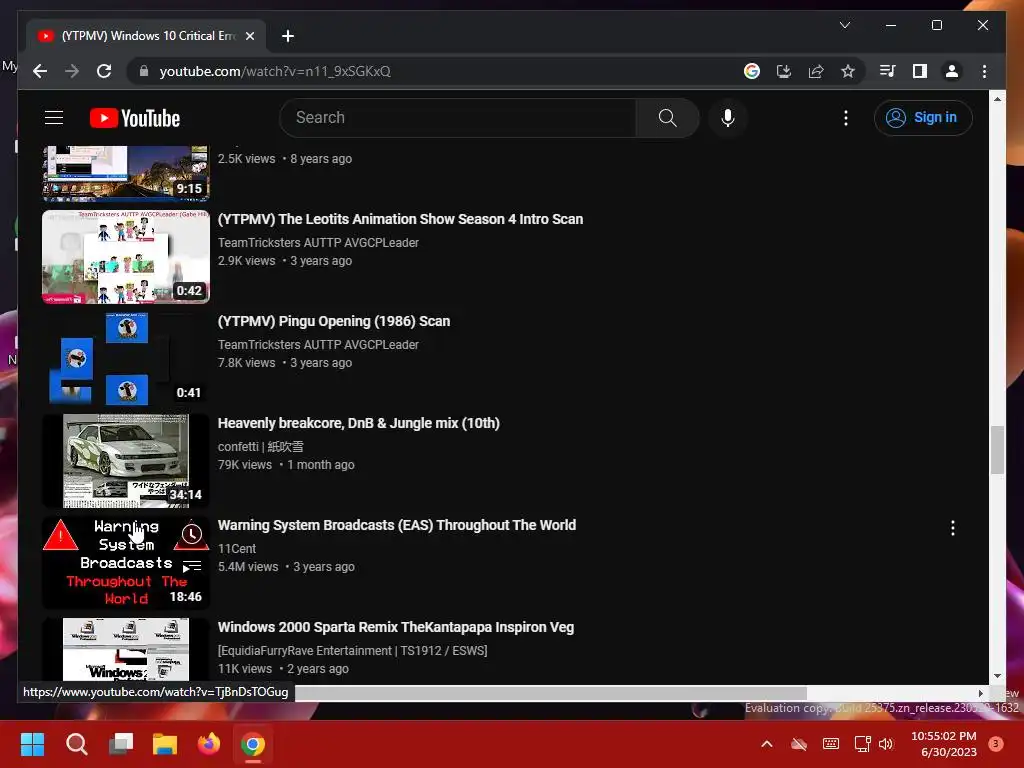Open the YouTube hamburger guide menu

54,118
